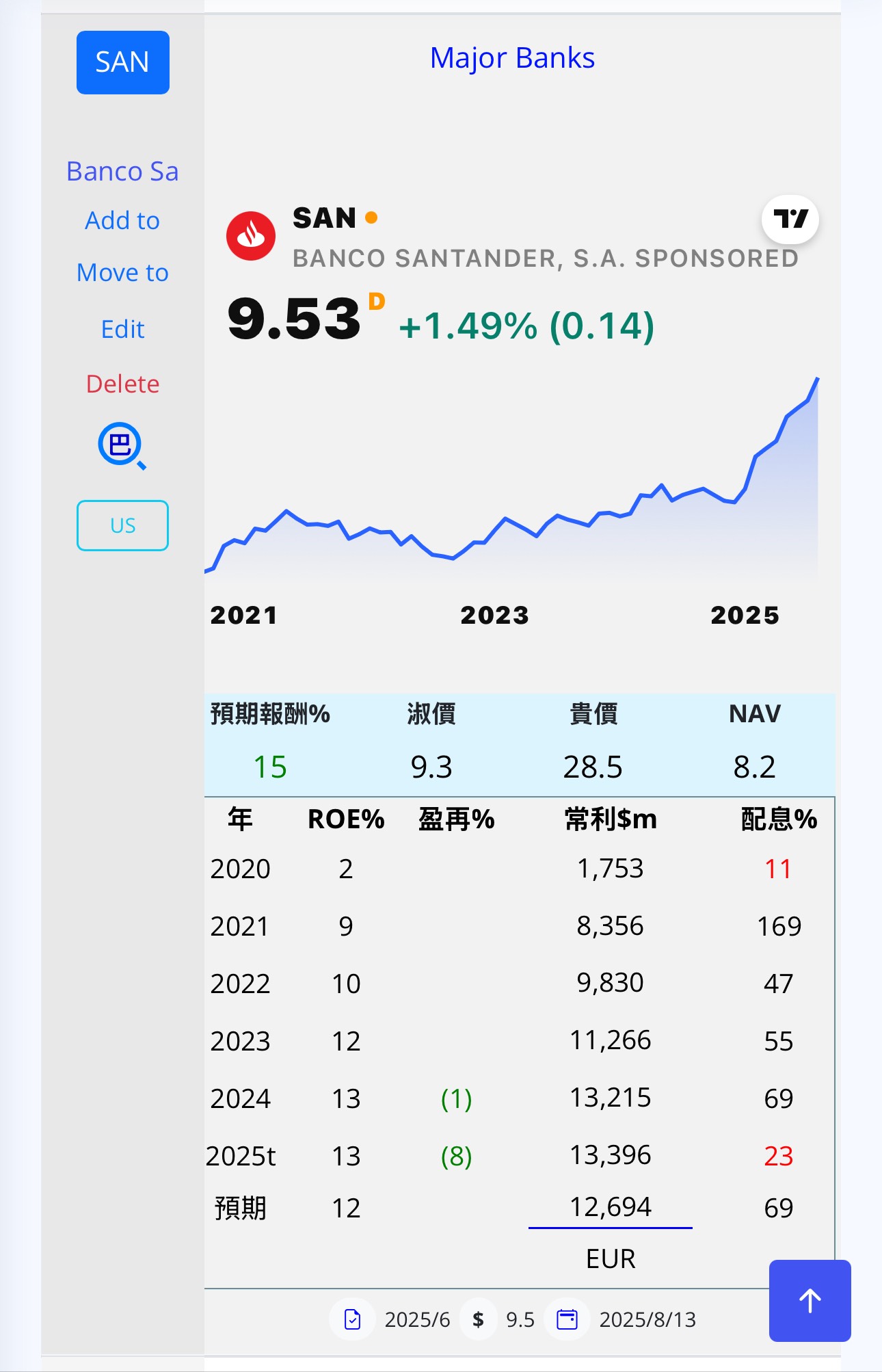Viewport: 882px width, 1372px height.
Task: Open the Major Banks category link
Action: click(x=512, y=58)
